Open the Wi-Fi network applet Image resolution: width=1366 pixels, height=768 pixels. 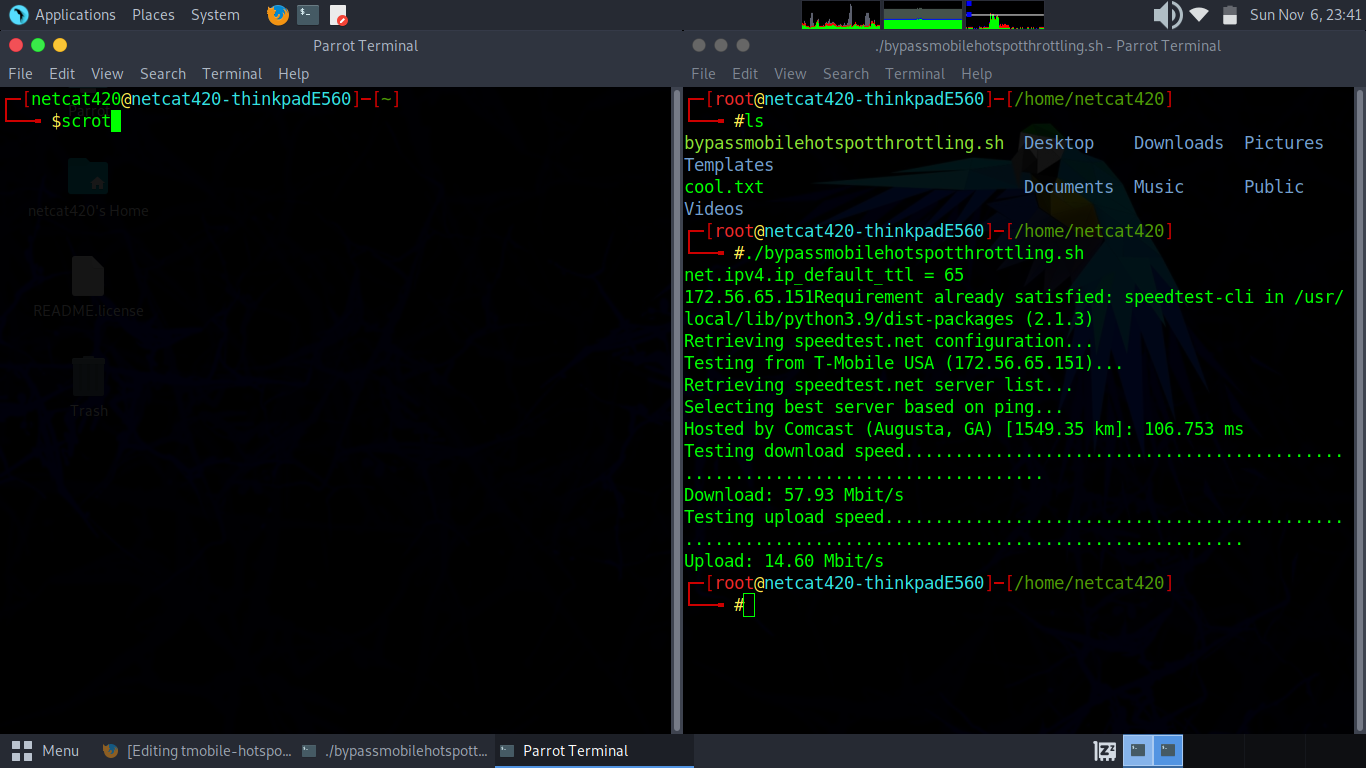[x=1199, y=15]
